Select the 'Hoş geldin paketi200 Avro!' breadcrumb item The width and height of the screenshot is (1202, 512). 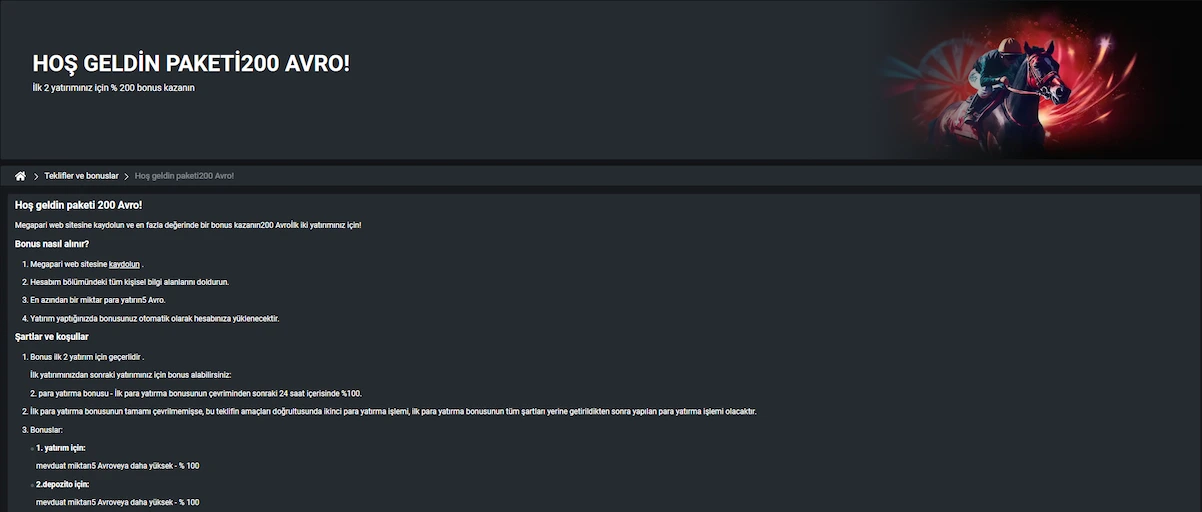tap(184, 176)
